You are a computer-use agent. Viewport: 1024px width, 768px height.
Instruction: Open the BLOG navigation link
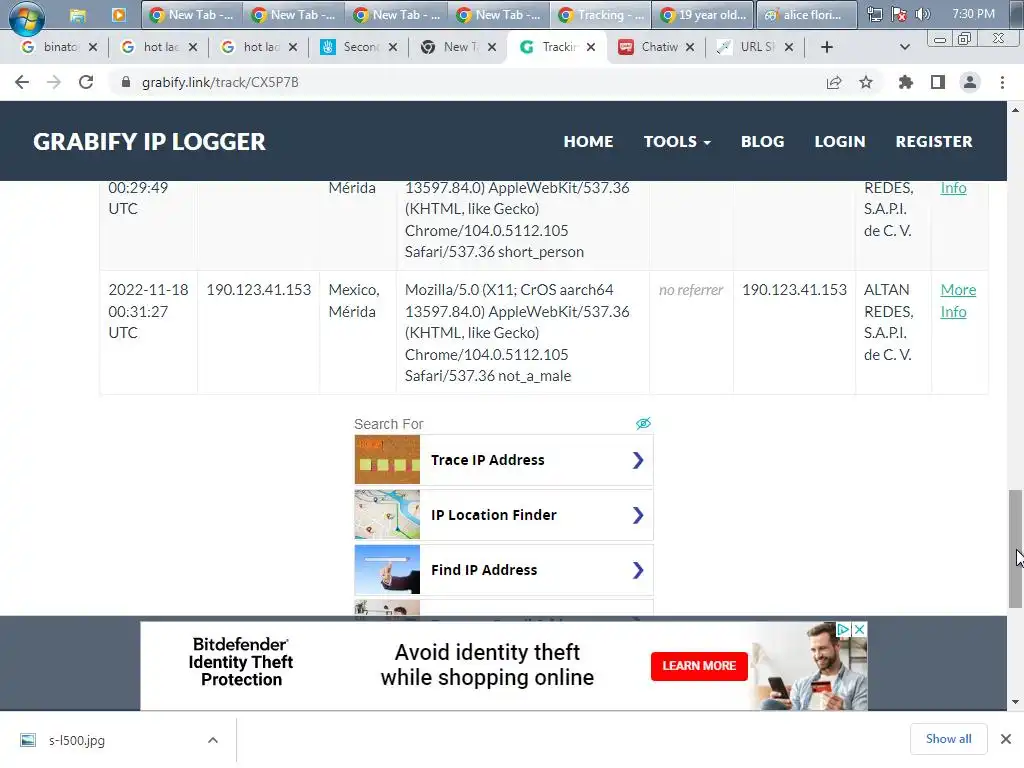(762, 142)
